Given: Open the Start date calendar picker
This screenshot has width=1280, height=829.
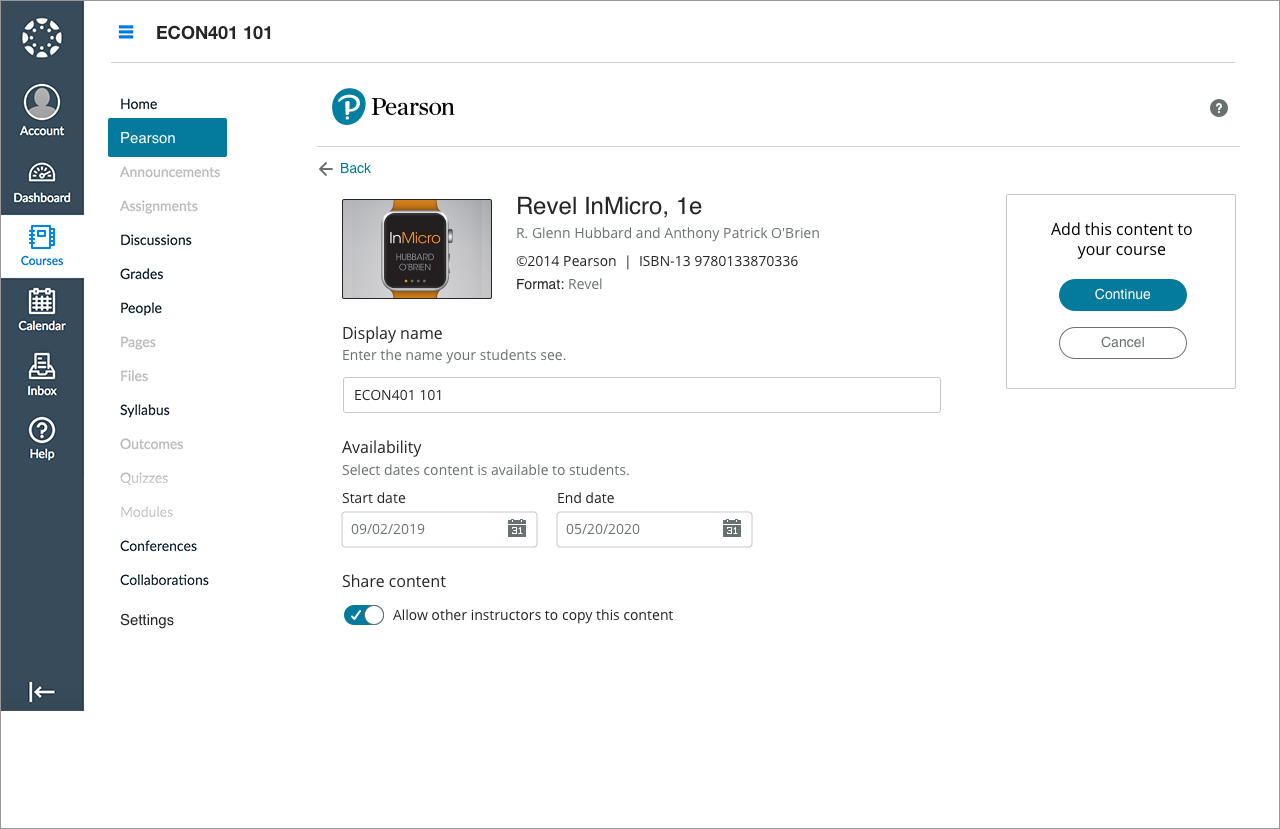Looking at the screenshot, I should pos(517,529).
